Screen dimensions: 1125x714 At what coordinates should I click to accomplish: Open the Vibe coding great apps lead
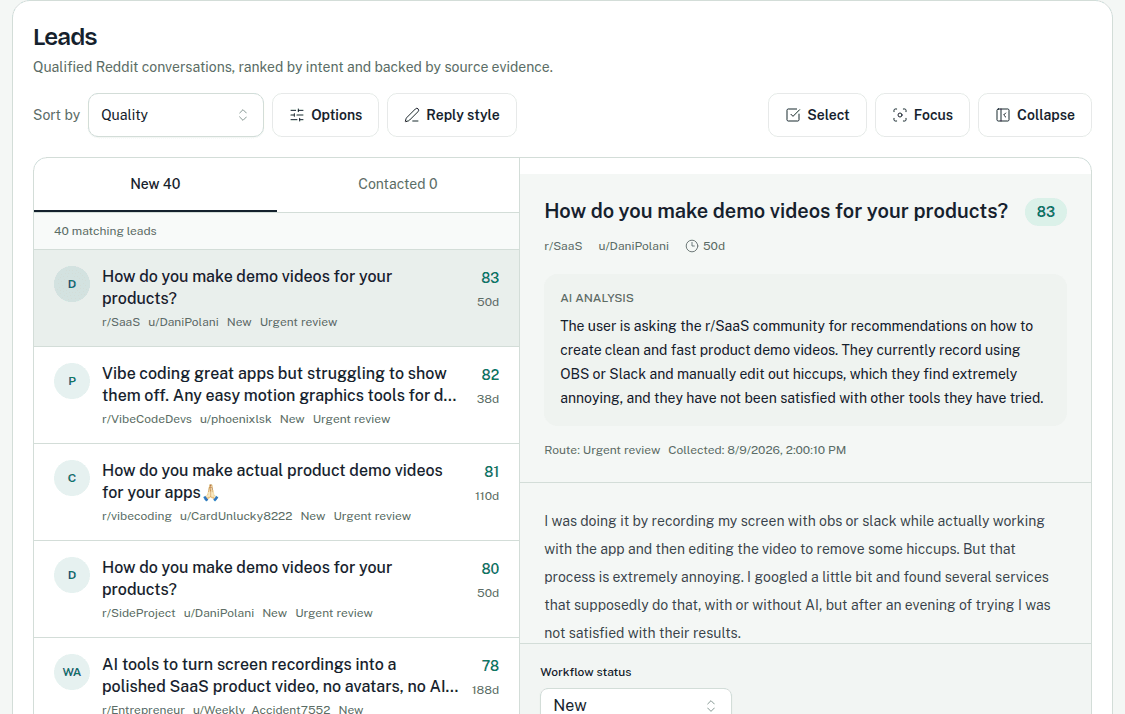coord(276,395)
